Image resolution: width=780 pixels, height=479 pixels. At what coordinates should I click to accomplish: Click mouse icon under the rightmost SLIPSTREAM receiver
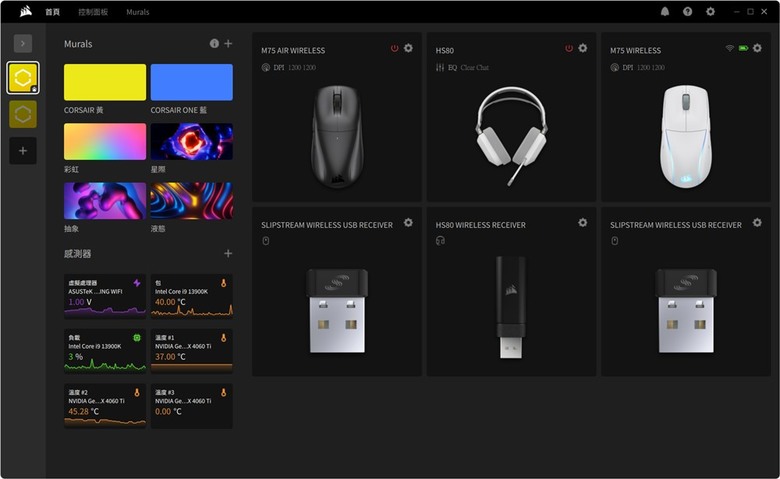click(614, 241)
